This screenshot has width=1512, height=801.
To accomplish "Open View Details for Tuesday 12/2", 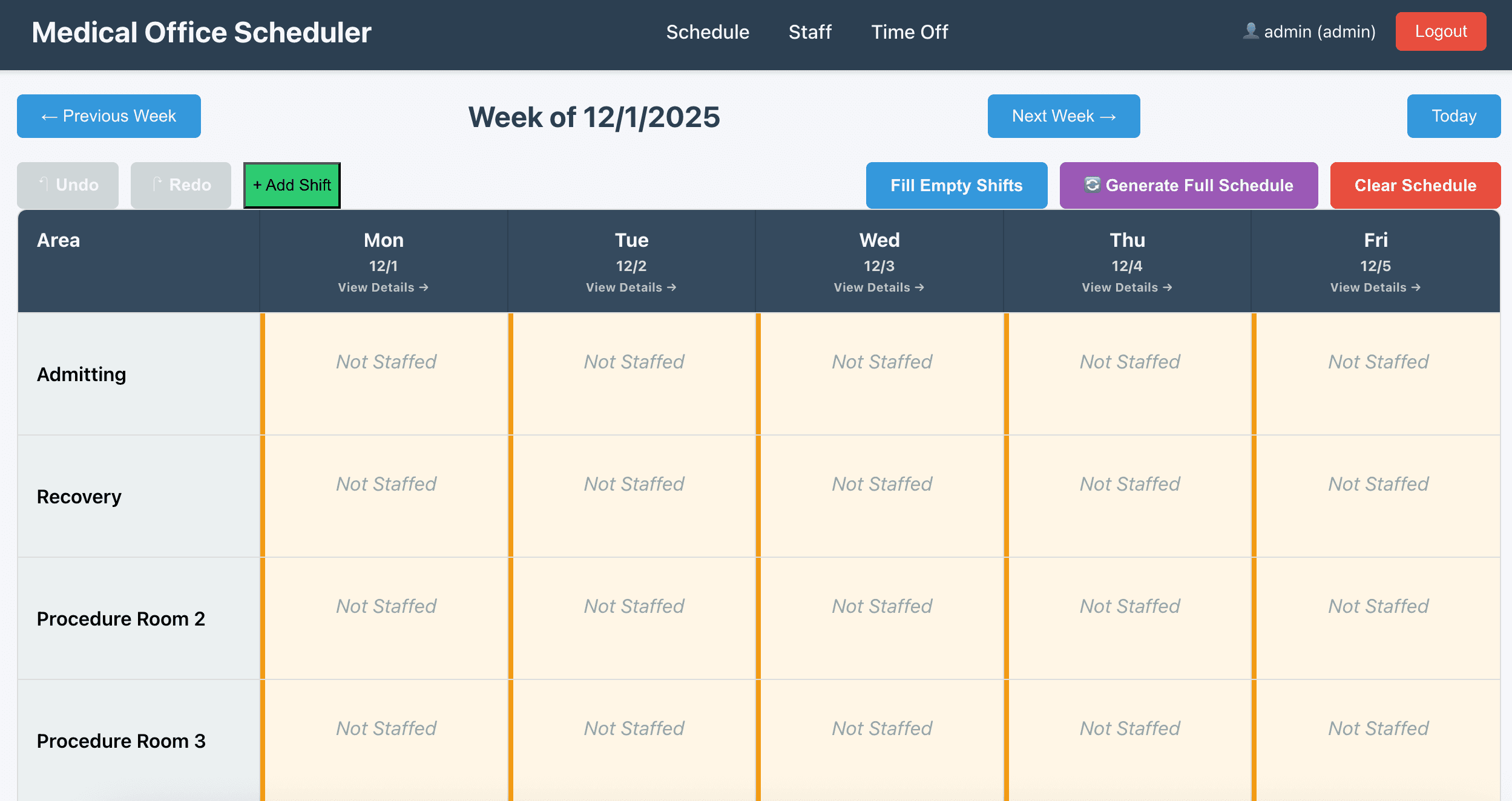I will [631, 287].
